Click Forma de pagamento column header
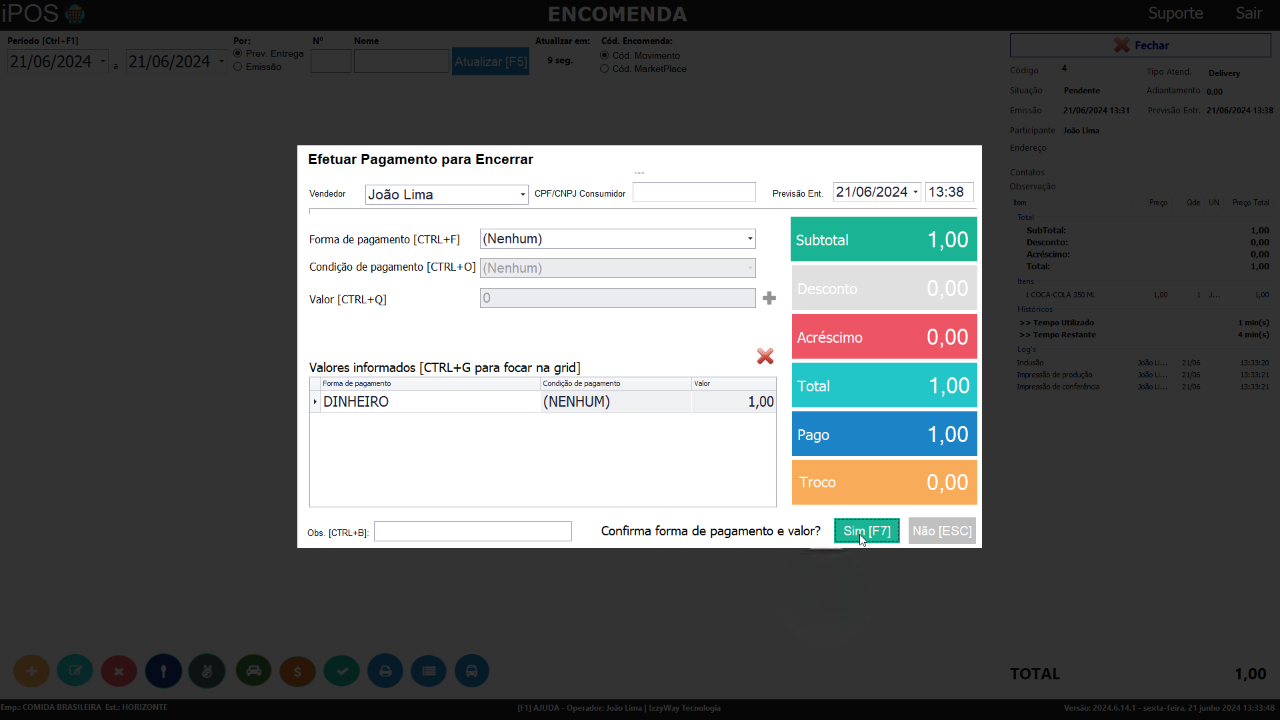This screenshot has height=720, width=1280. (430, 384)
